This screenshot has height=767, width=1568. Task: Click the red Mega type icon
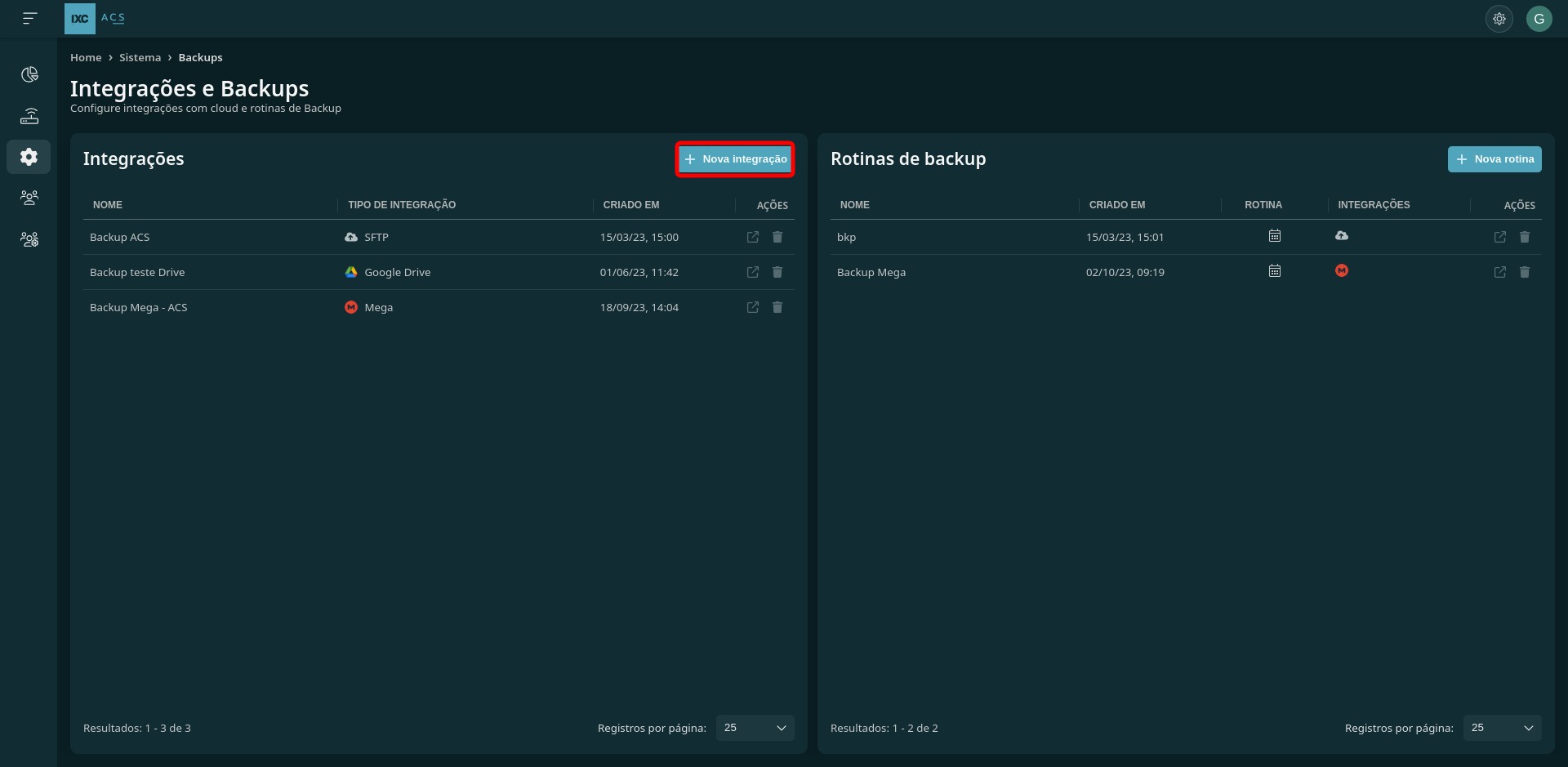pyautogui.click(x=351, y=307)
